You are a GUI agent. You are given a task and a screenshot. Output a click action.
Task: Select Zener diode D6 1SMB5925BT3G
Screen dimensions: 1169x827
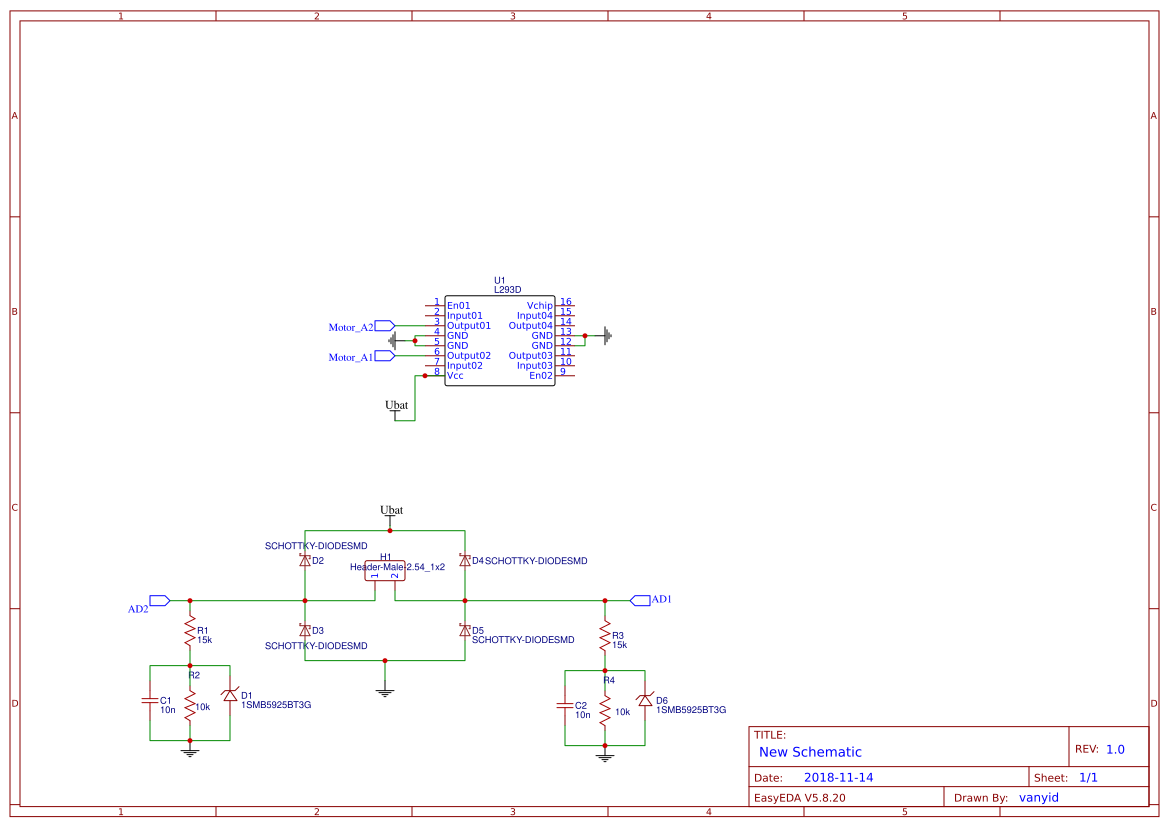(645, 700)
